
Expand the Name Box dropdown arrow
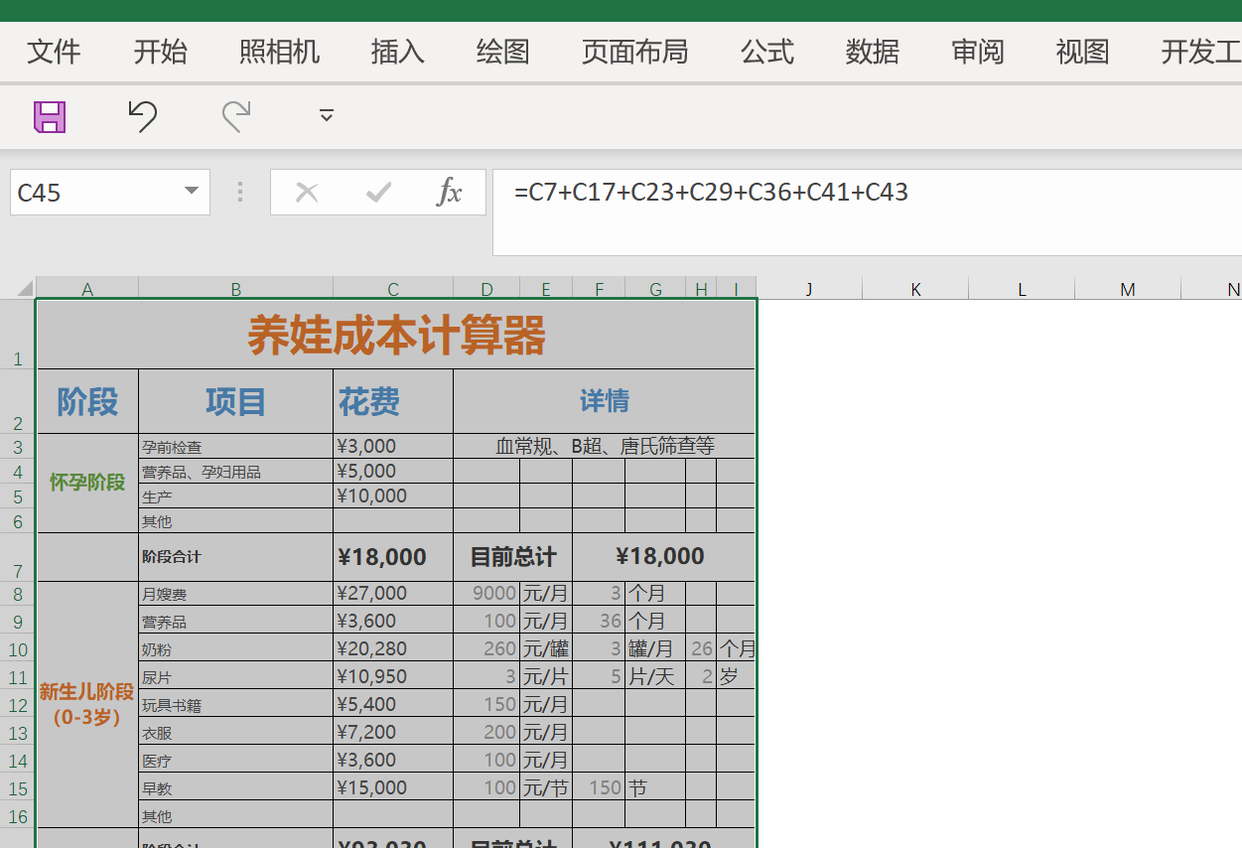click(x=191, y=191)
